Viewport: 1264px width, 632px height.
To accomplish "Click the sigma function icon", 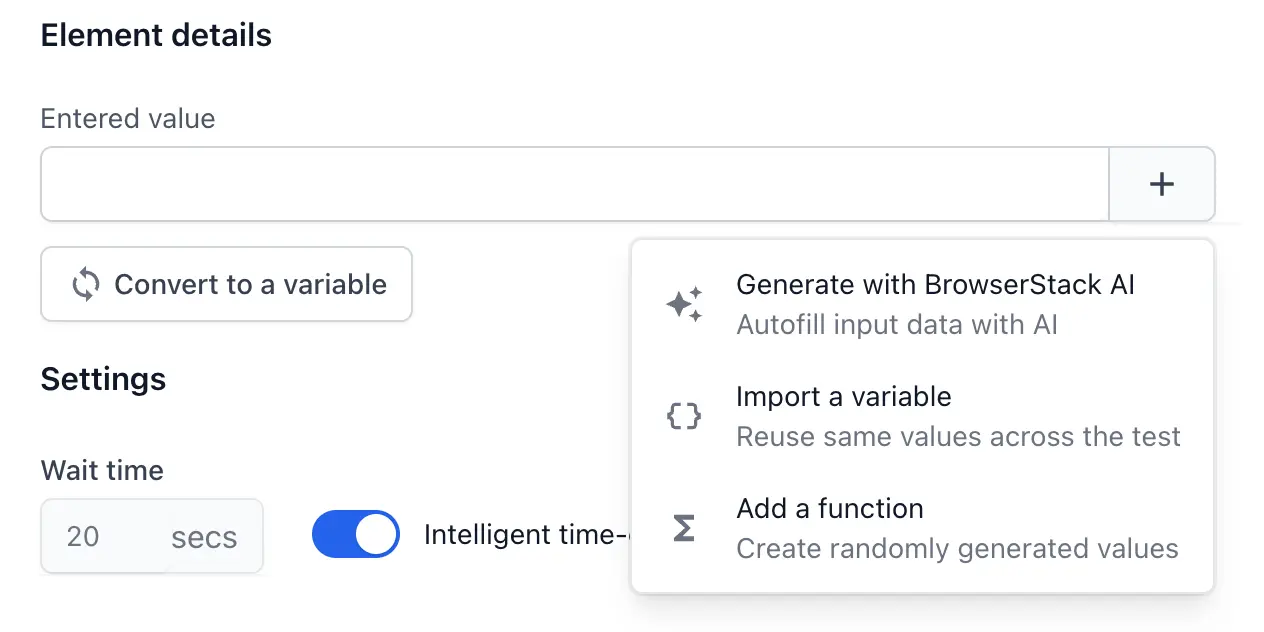I will 684,528.
